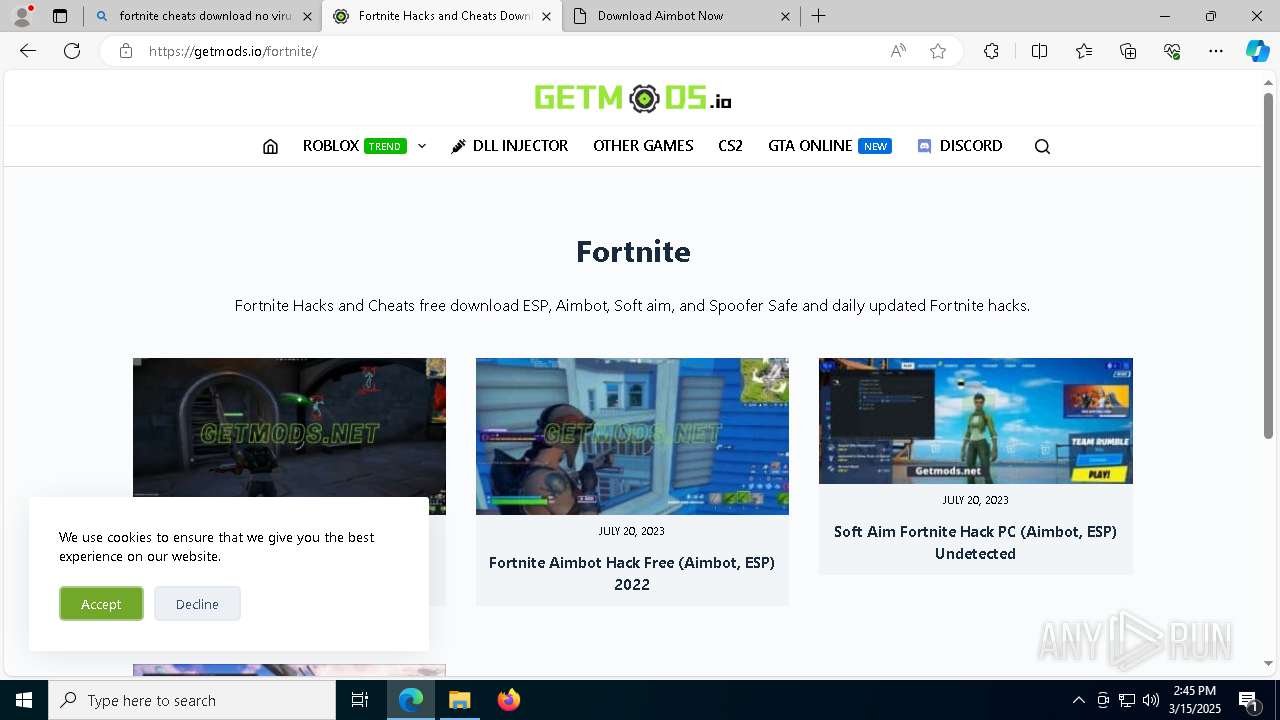Open the tab actions menu icon
The width and height of the screenshot is (1280, 720).
coord(60,16)
